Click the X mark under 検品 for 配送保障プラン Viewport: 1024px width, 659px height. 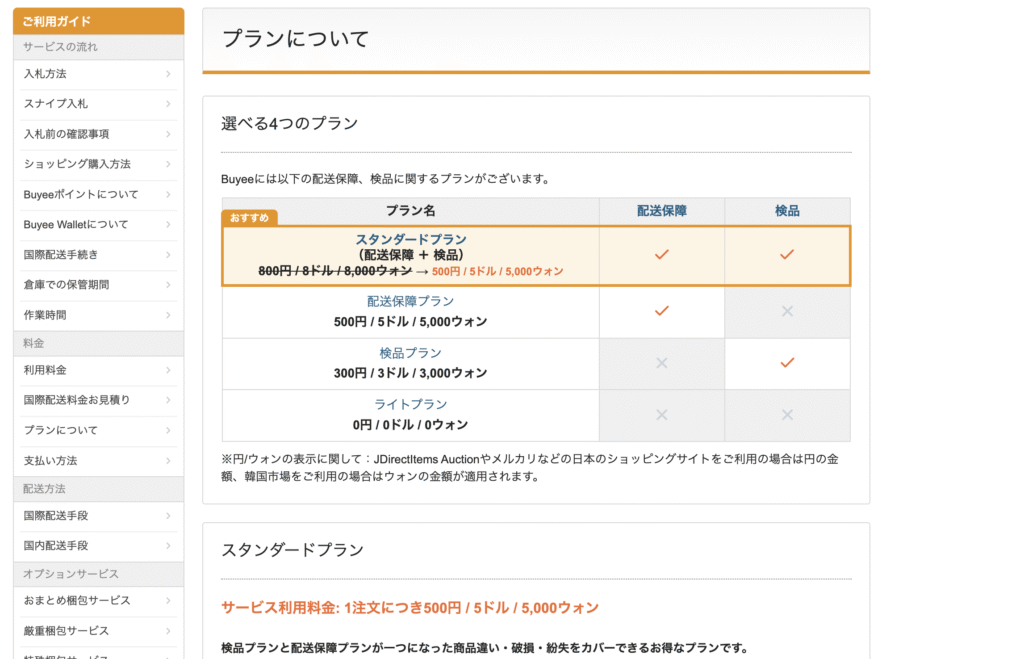787,311
